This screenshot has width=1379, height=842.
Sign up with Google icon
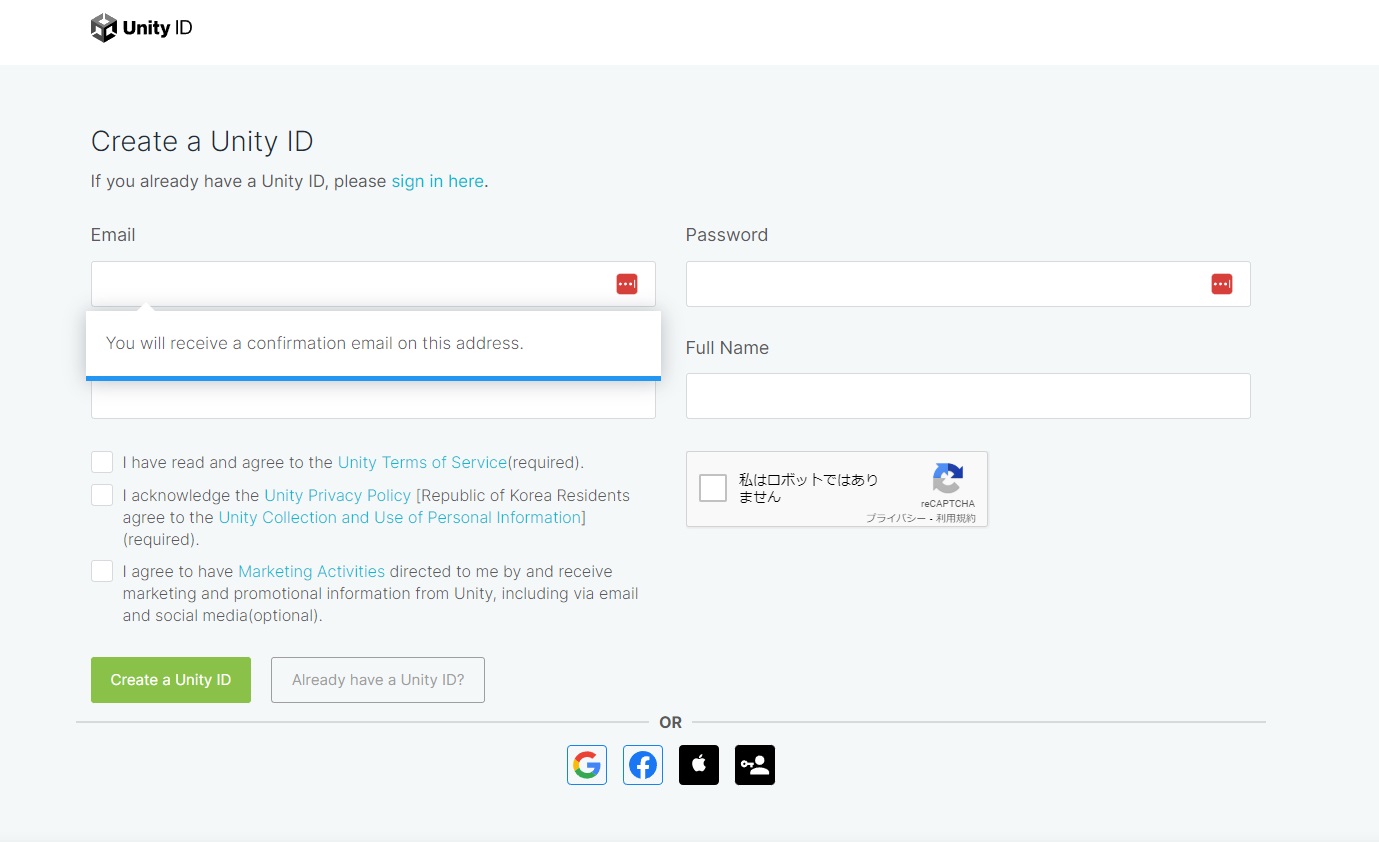pos(587,765)
